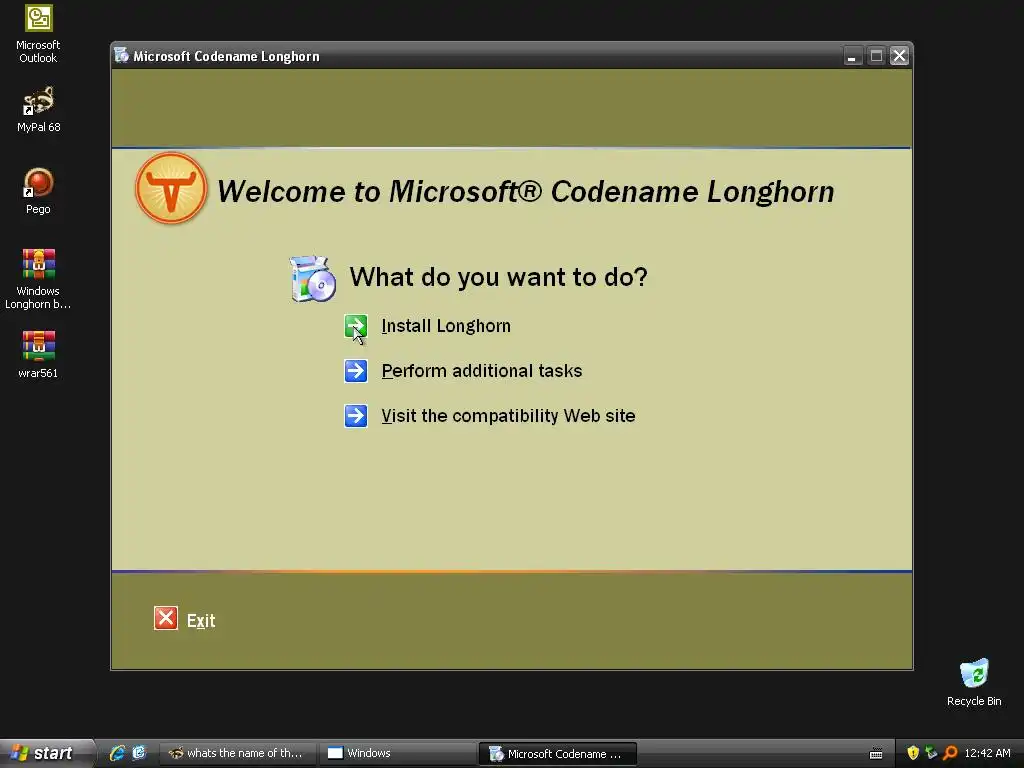Image resolution: width=1024 pixels, height=768 pixels.
Task: Click the setup CD box icon
Action: pyautogui.click(x=313, y=279)
